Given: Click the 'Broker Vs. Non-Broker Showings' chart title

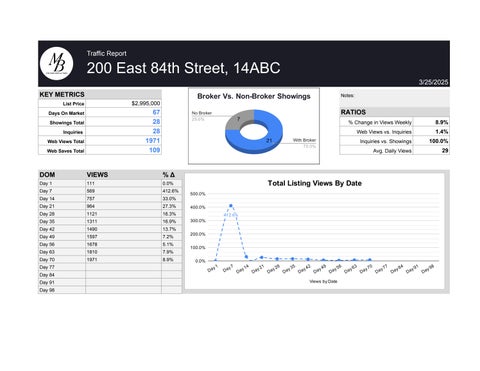Looking at the screenshot, I should click(254, 96).
